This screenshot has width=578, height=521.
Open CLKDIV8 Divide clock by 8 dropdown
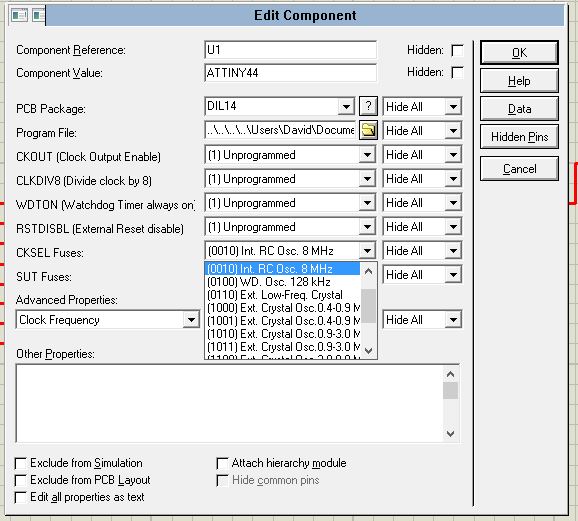click(x=367, y=179)
